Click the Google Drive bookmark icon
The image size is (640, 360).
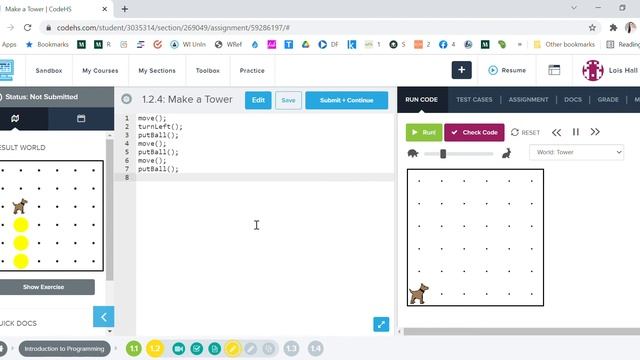pos(305,44)
